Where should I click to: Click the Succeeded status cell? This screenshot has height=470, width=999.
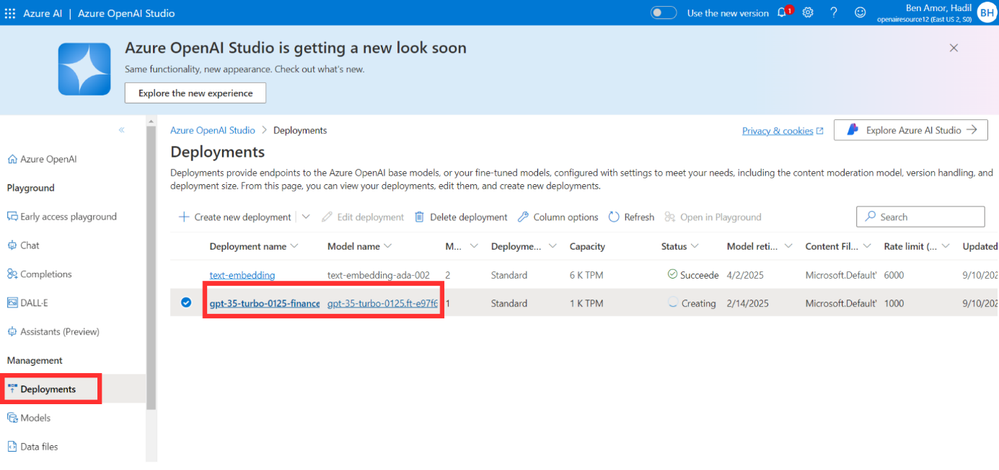pos(693,275)
